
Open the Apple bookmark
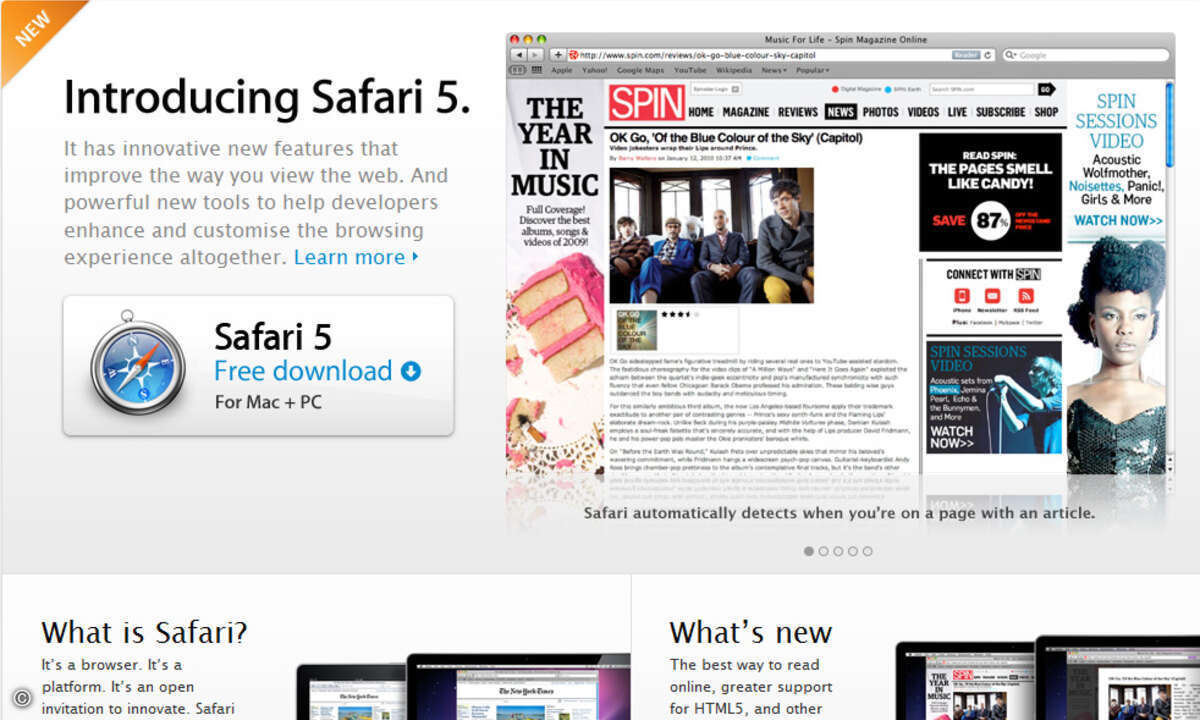pos(561,70)
